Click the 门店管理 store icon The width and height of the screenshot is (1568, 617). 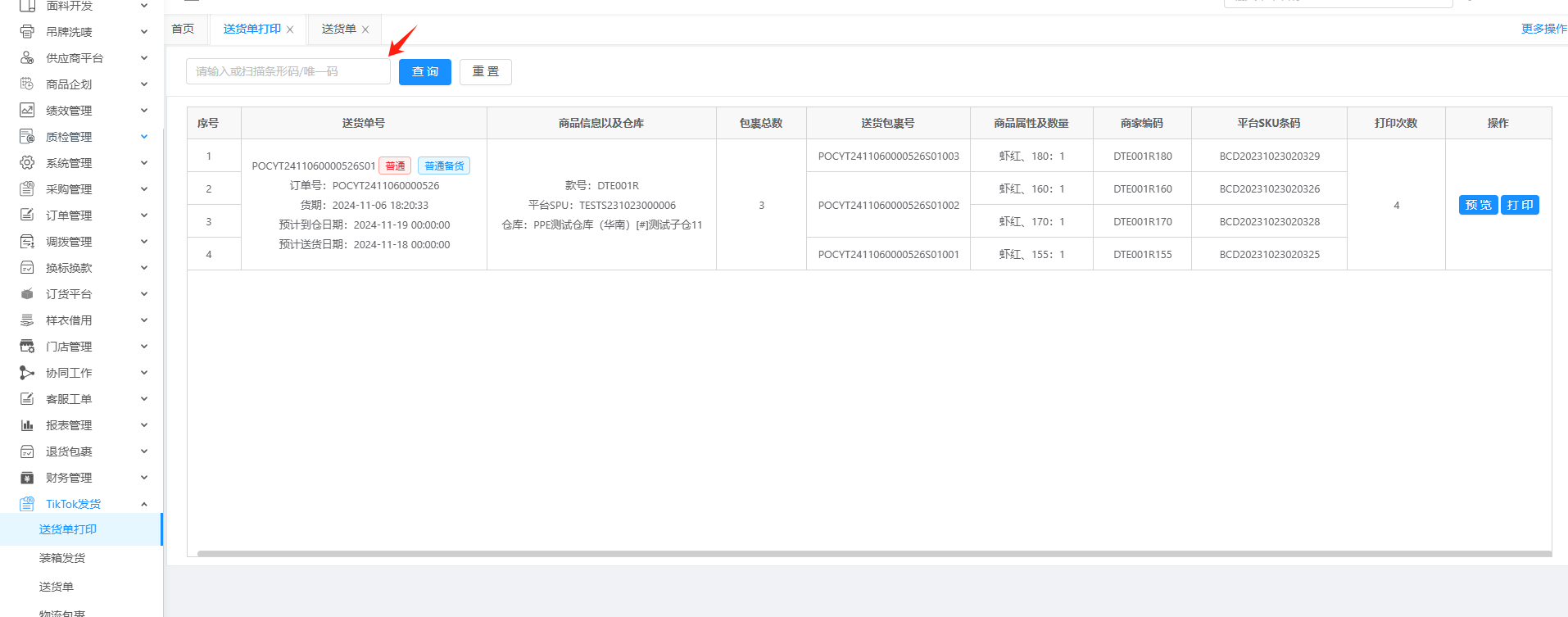(x=27, y=347)
